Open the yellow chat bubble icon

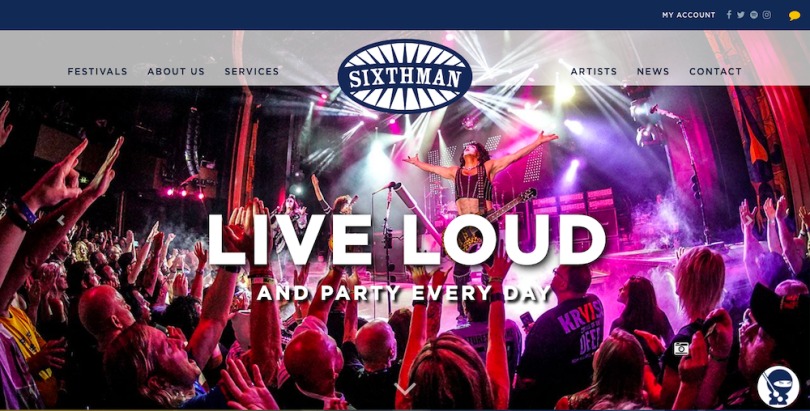(x=795, y=15)
